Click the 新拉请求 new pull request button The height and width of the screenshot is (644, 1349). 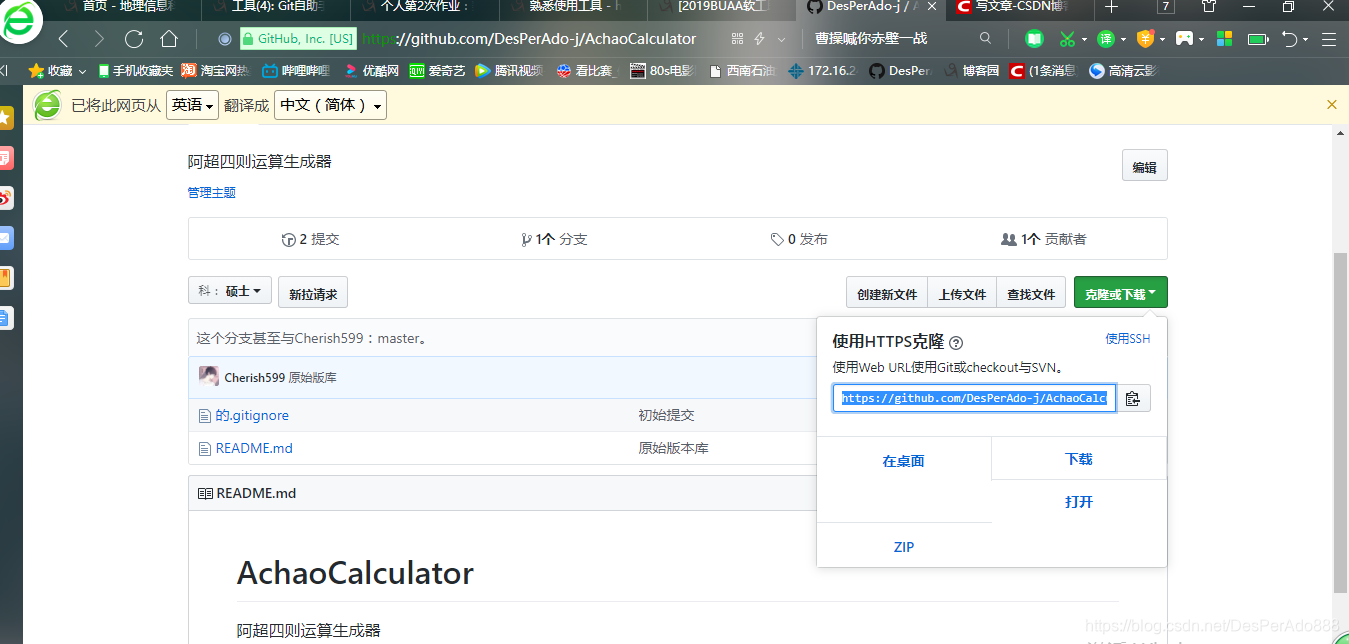313,293
